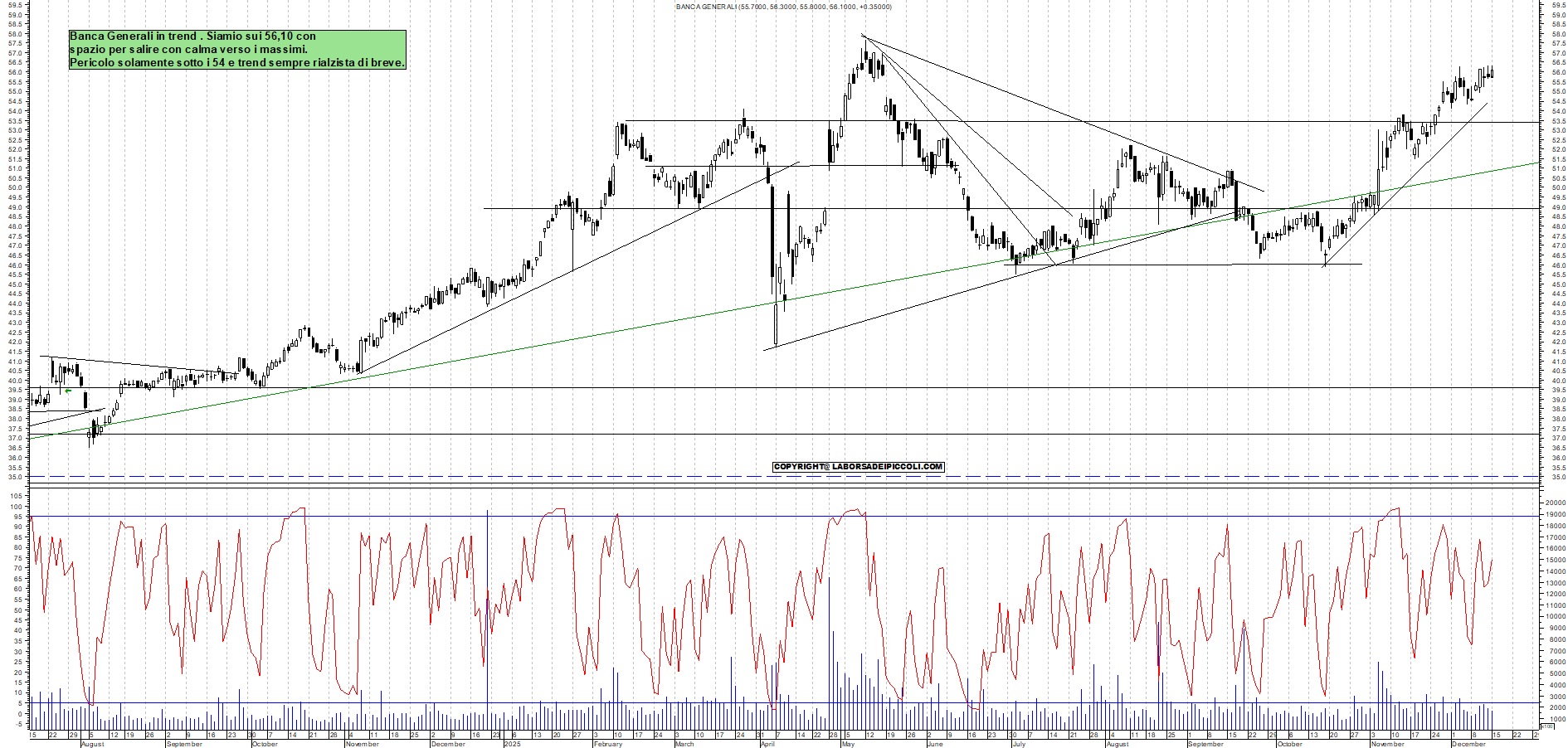
Task: Click the blue 95 level oscillator line
Action: click(415, 517)
